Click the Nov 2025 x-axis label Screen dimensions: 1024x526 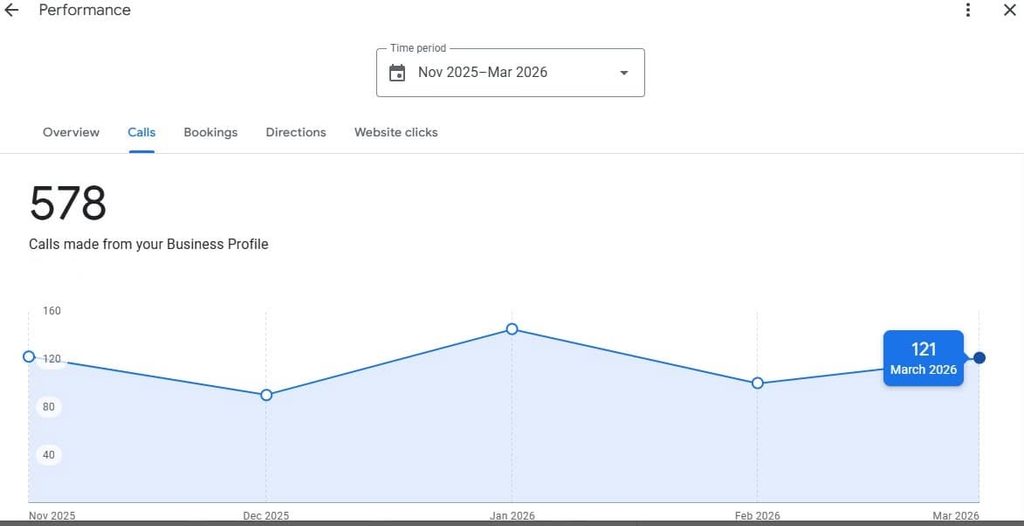point(52,516)
